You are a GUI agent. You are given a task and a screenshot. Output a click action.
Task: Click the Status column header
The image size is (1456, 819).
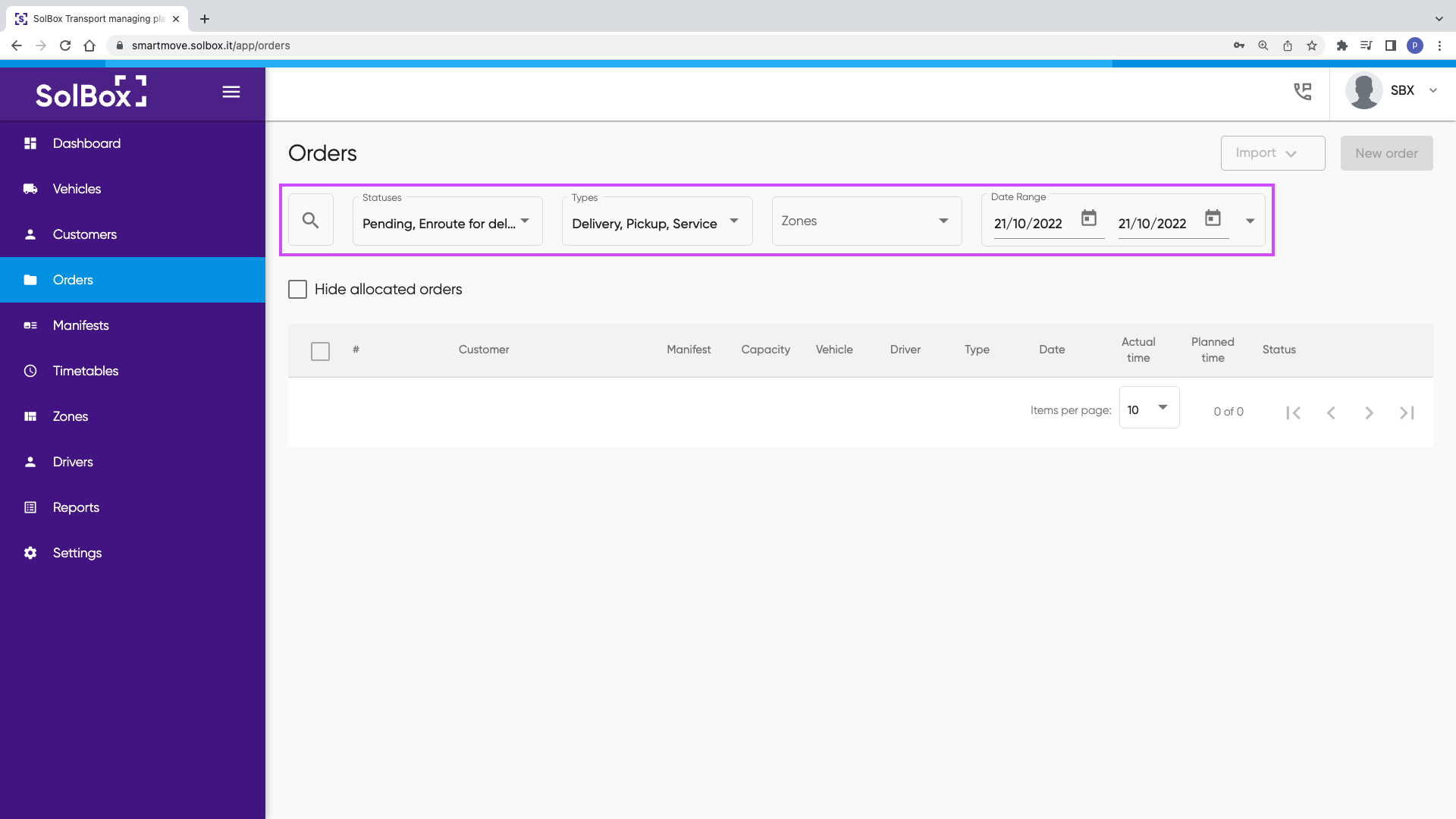1279,350
